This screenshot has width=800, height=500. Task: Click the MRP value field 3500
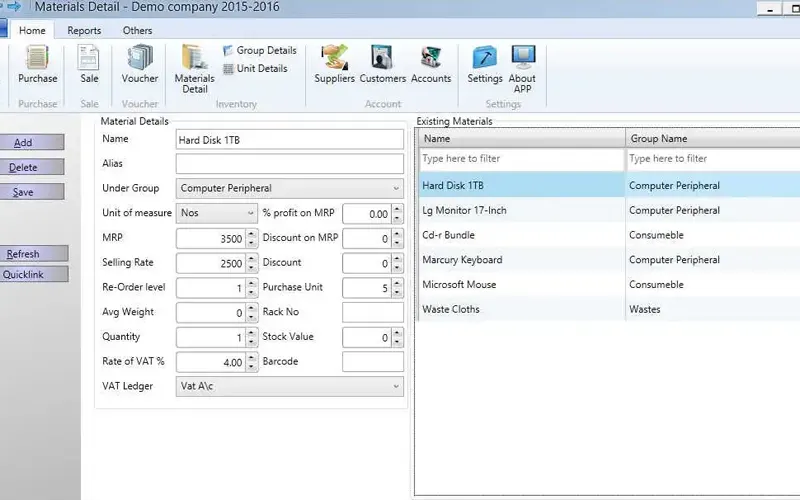(211, 239)
